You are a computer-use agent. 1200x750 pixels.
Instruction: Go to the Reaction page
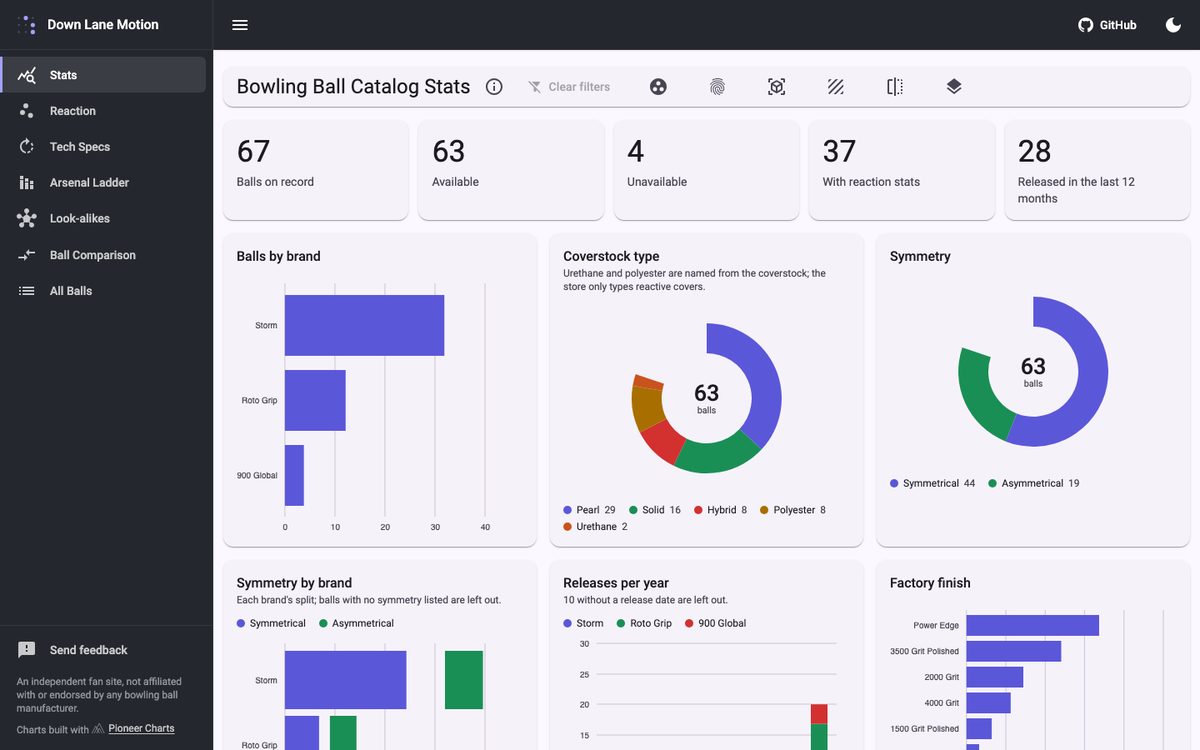point(104,111)
